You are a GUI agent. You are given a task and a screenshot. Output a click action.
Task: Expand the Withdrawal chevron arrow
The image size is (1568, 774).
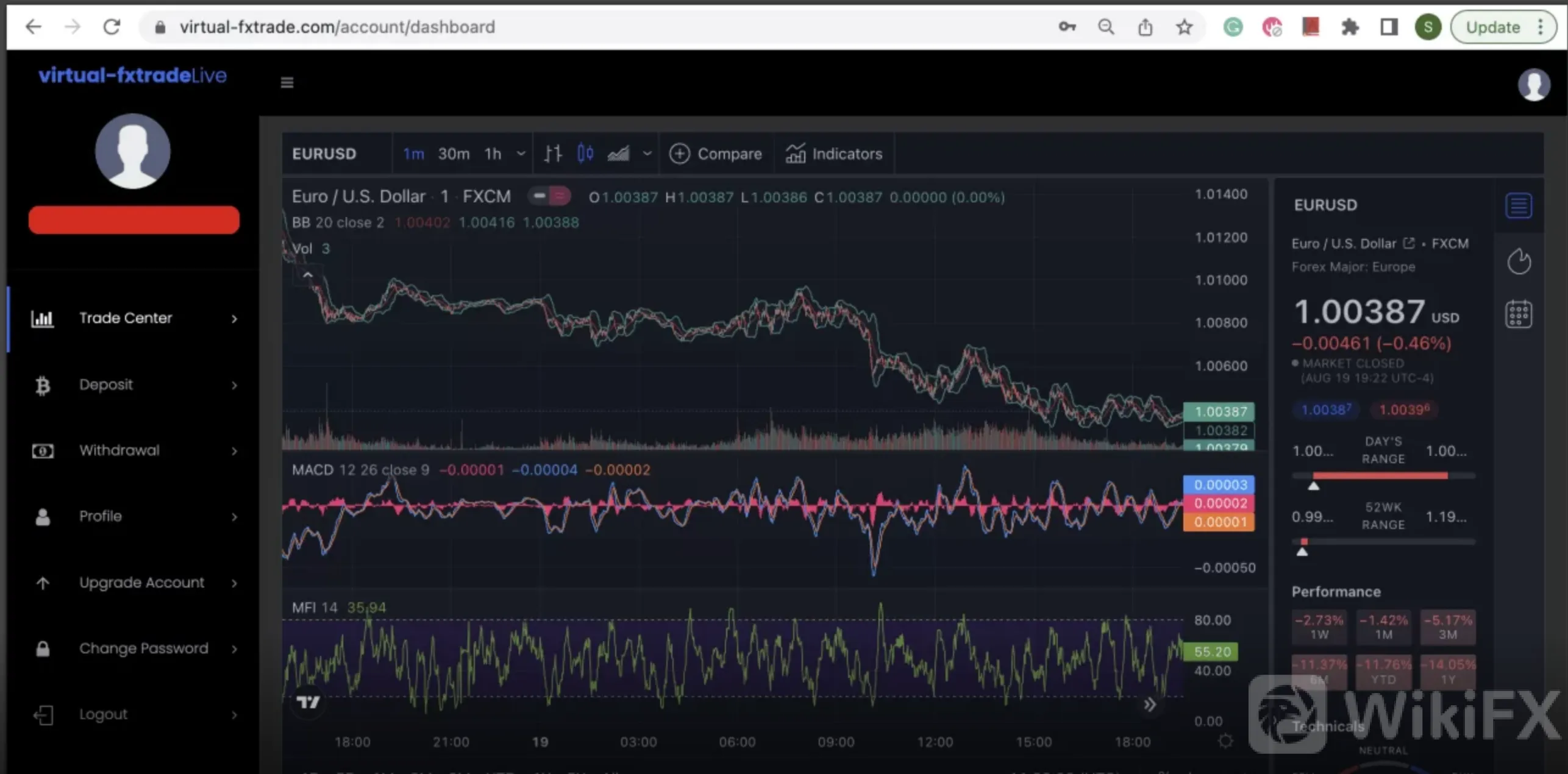point(234,451)
